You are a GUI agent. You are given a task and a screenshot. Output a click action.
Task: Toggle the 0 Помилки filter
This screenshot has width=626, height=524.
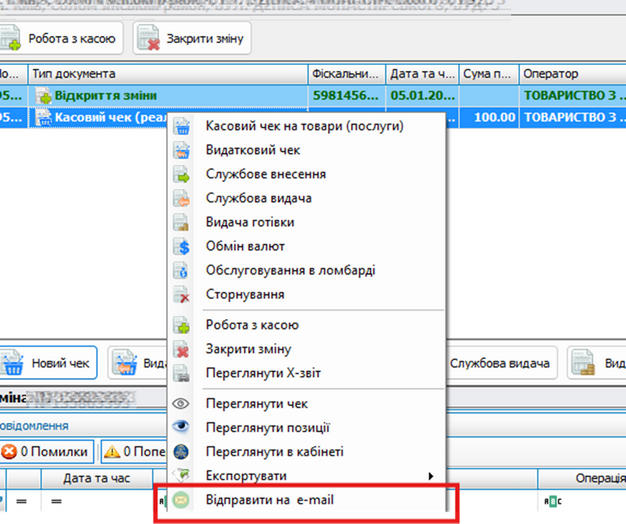(49, 450)
